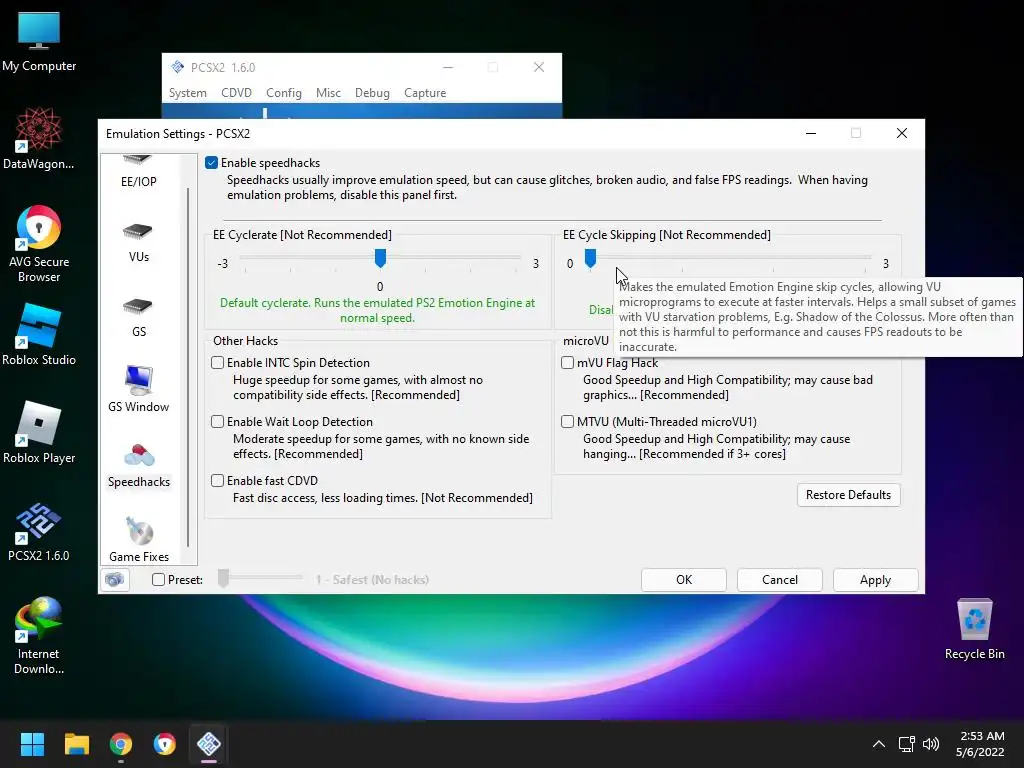Open Google Chrome from taskbar

click(121, 744)
